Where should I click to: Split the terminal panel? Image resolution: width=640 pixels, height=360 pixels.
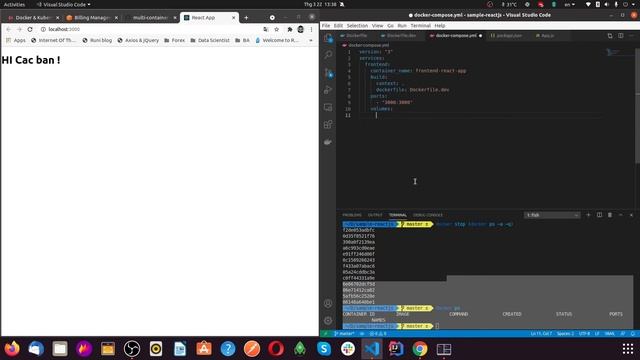[x=599, y=215]
